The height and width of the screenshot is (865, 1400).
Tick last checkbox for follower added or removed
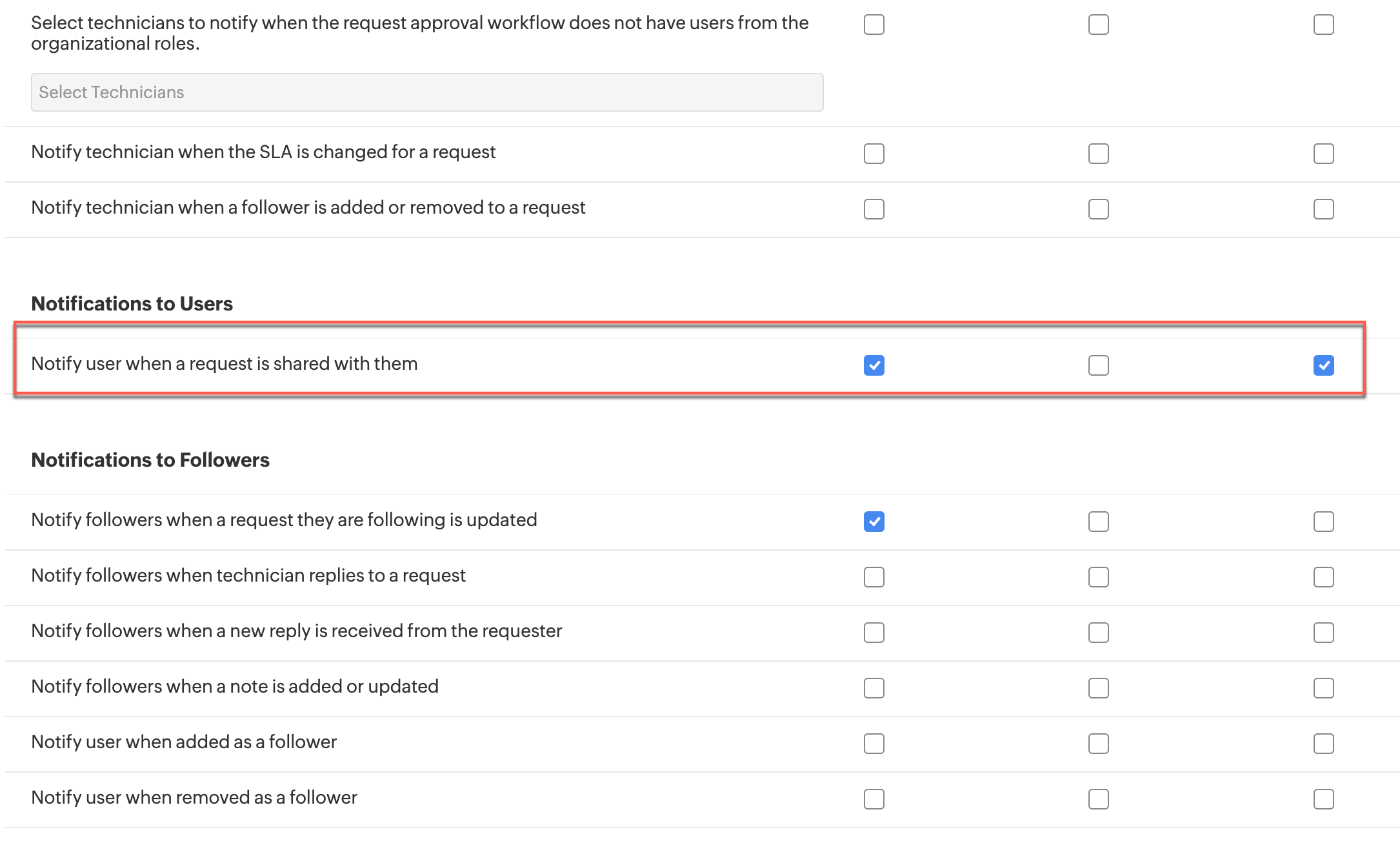point(1323,209)
